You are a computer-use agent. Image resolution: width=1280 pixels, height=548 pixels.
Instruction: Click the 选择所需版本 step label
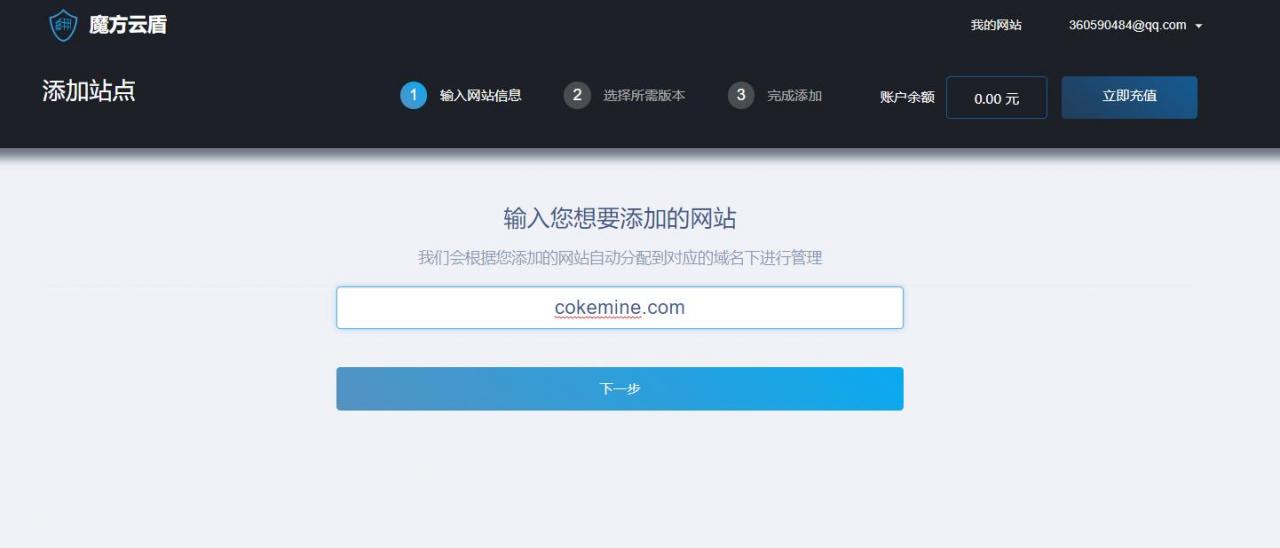(x=644, y=96)
